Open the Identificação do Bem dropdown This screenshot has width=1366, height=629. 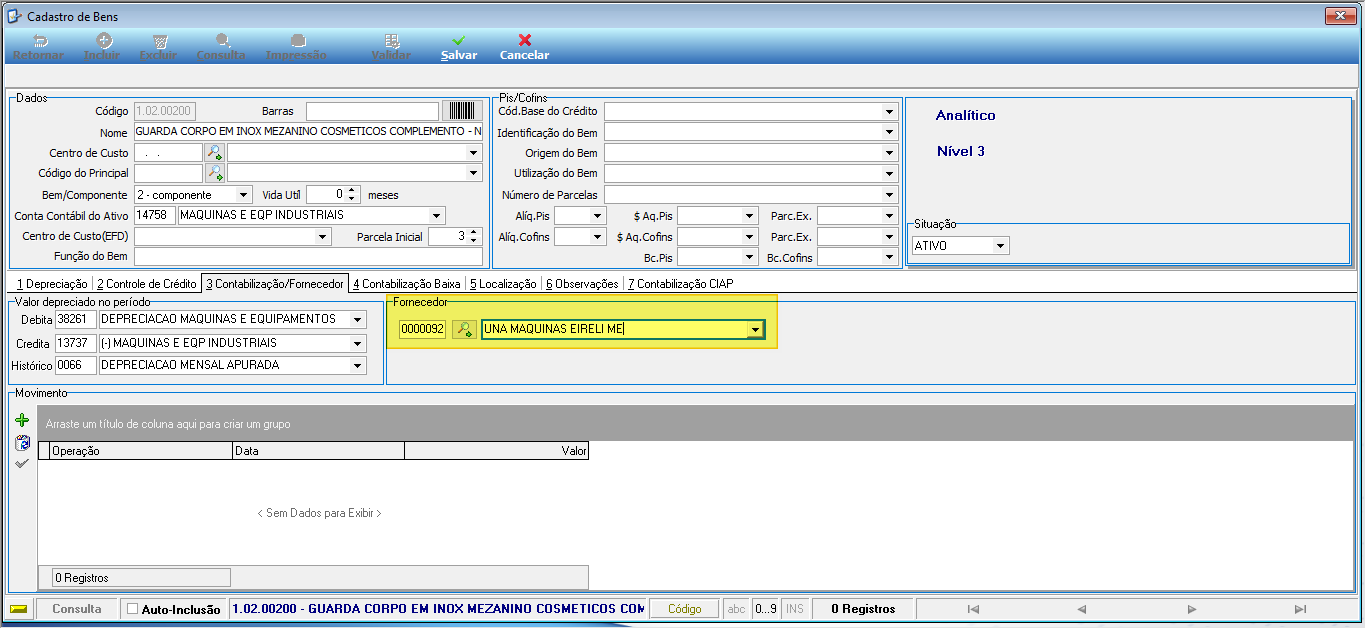[x=889, y=132]
